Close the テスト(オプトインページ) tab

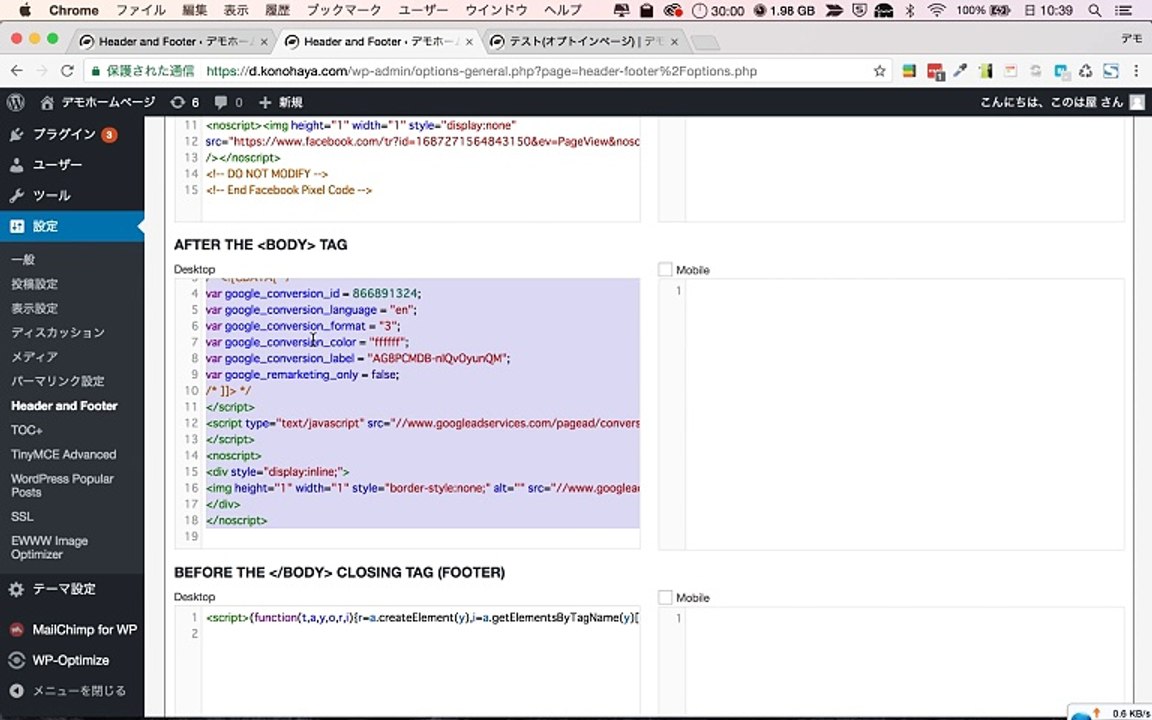pos(674,42)
